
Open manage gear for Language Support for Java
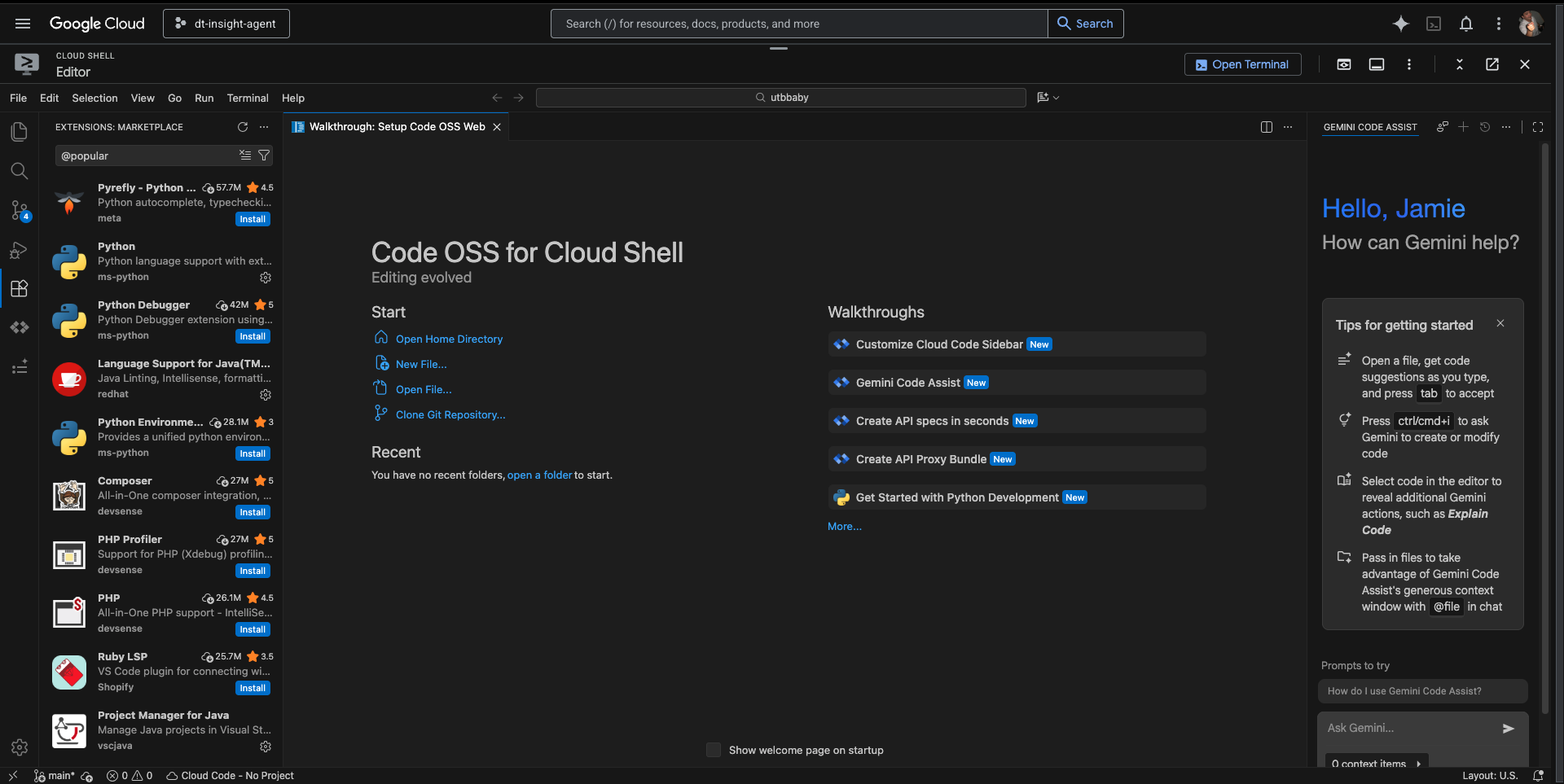266,395
